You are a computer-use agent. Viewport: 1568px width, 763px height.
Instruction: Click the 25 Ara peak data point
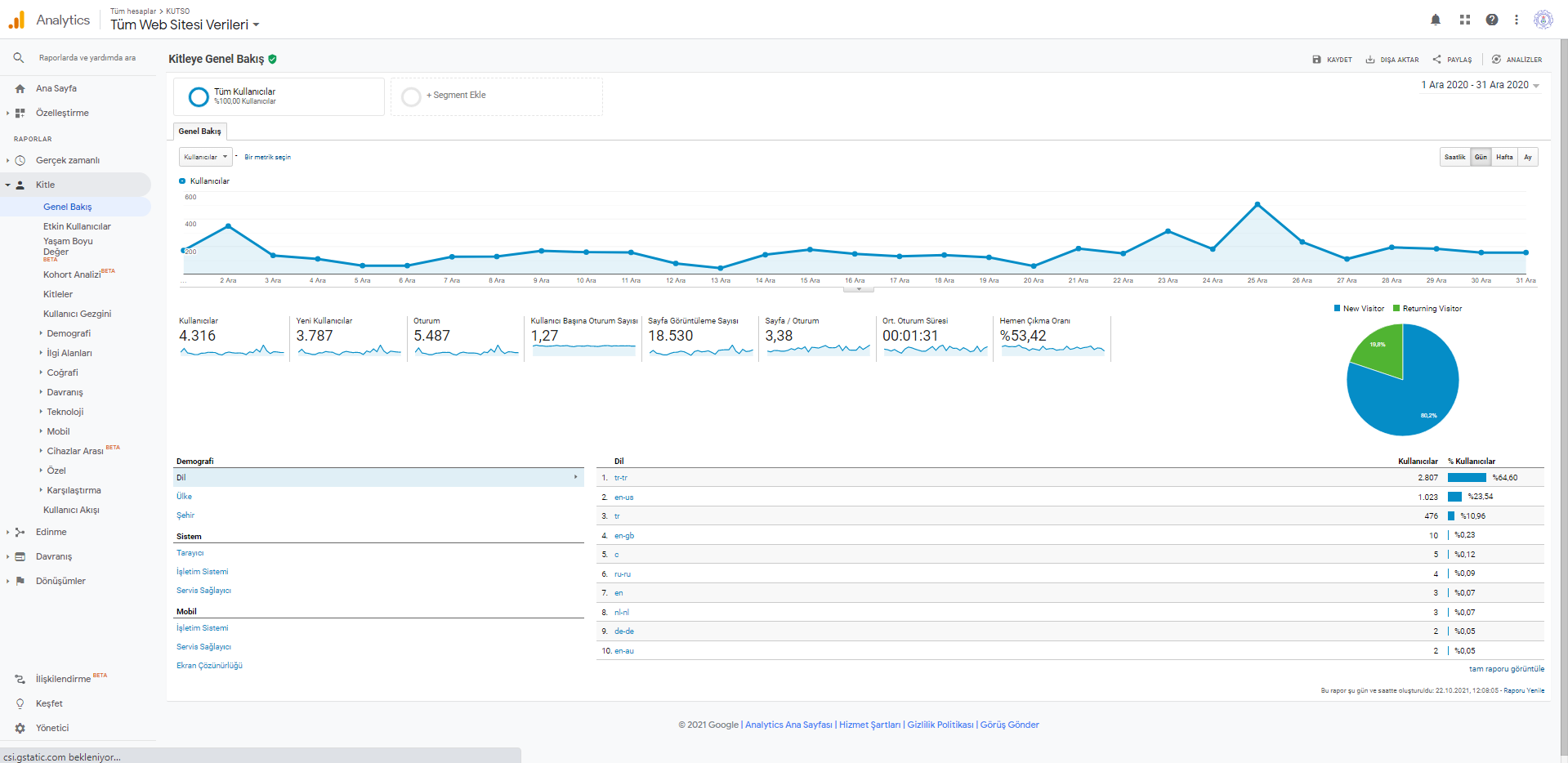click(1257, 203)
